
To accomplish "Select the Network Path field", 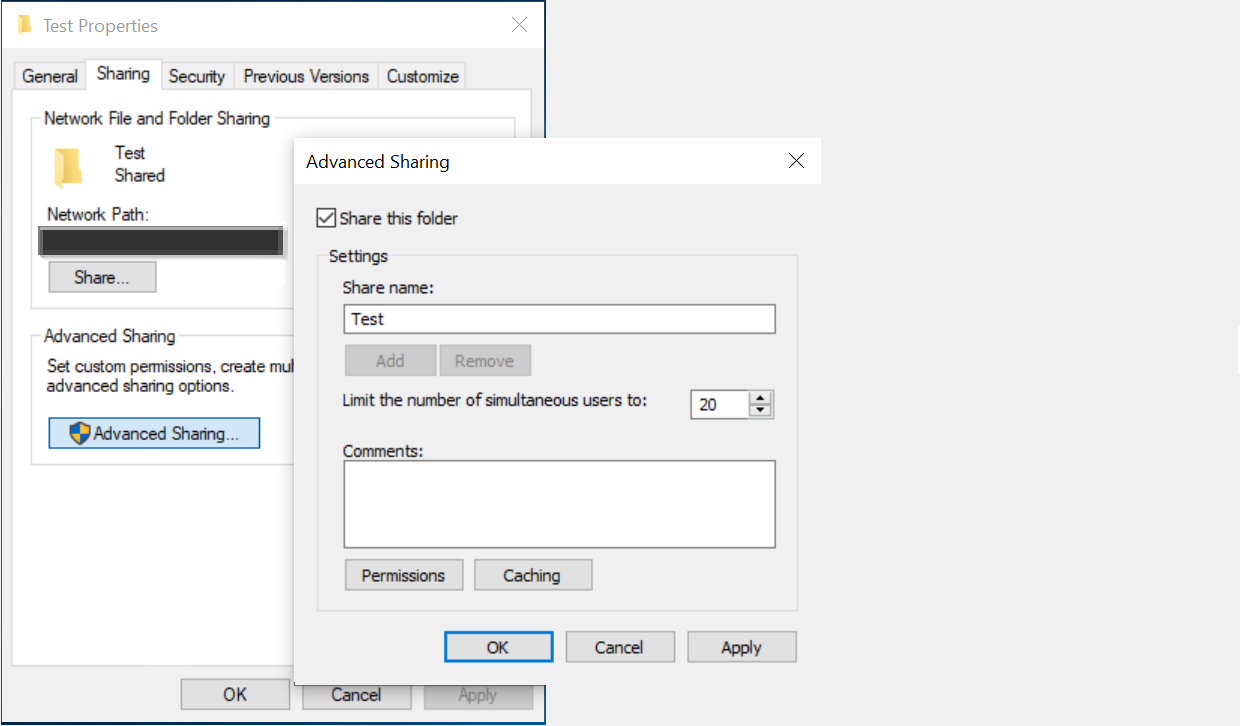I will click(161, 241).
